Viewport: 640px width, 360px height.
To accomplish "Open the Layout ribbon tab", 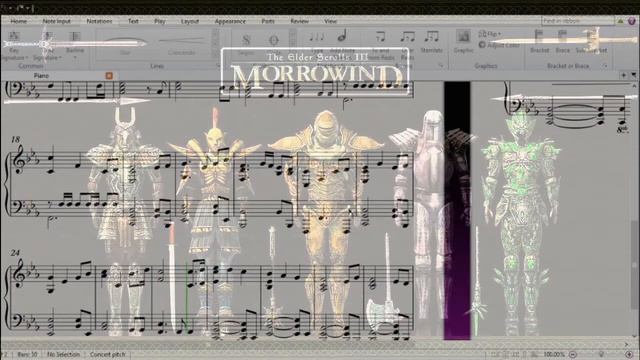I will coord(190,21).
